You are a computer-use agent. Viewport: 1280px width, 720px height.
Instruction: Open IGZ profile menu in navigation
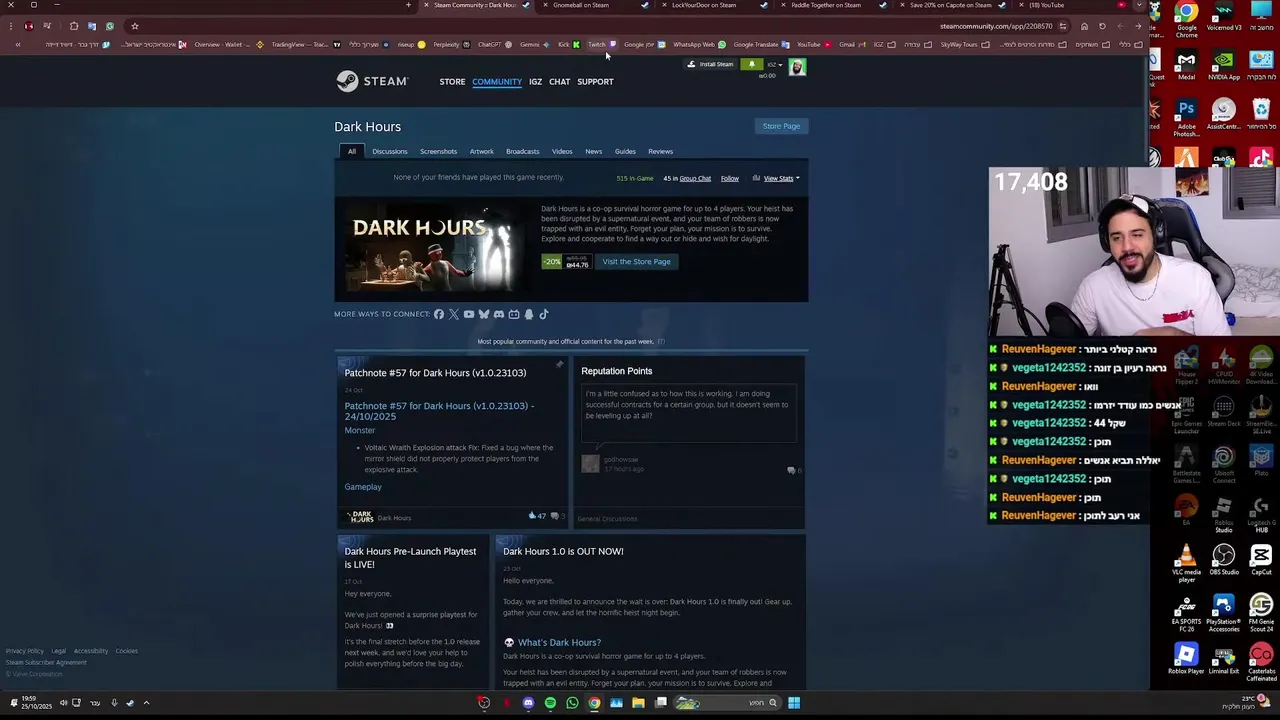click(x=536, y=82)
